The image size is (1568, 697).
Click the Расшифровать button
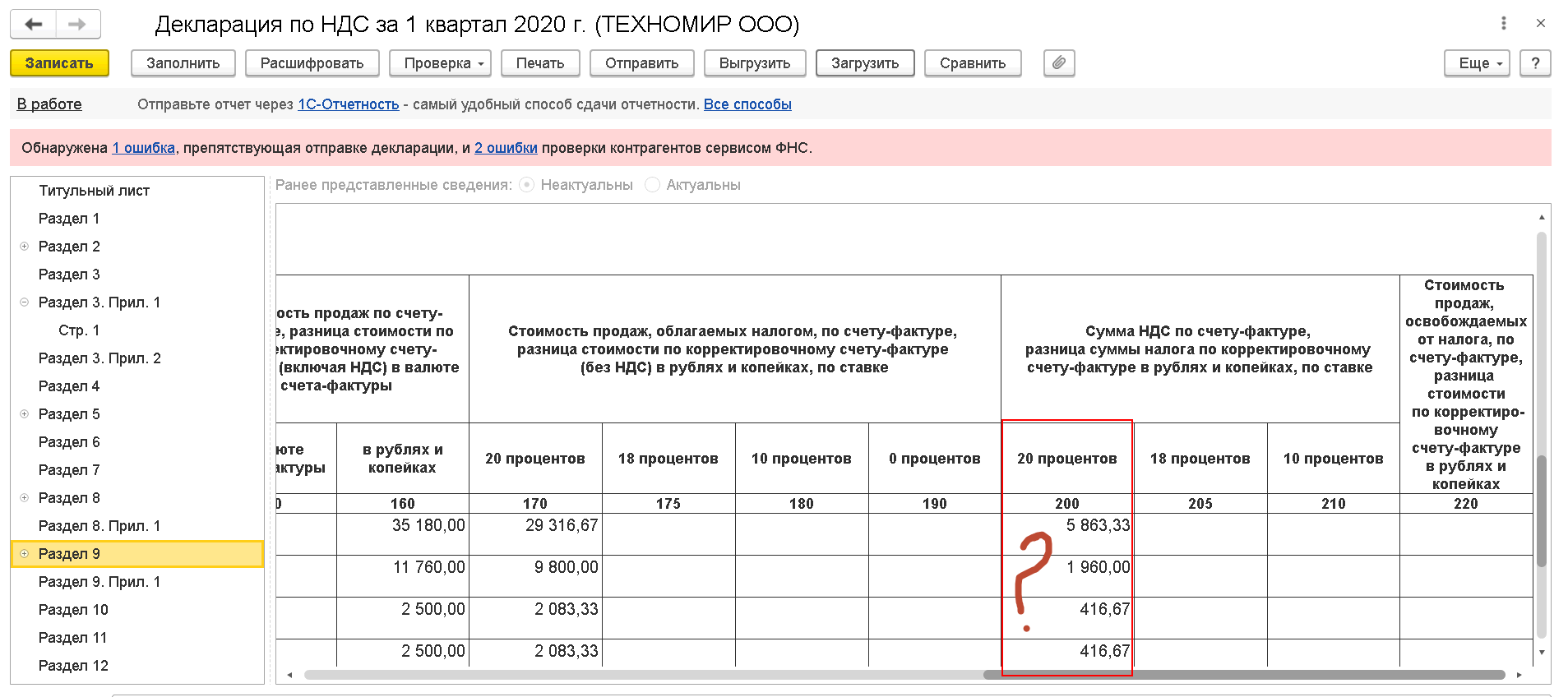[312, 63]
